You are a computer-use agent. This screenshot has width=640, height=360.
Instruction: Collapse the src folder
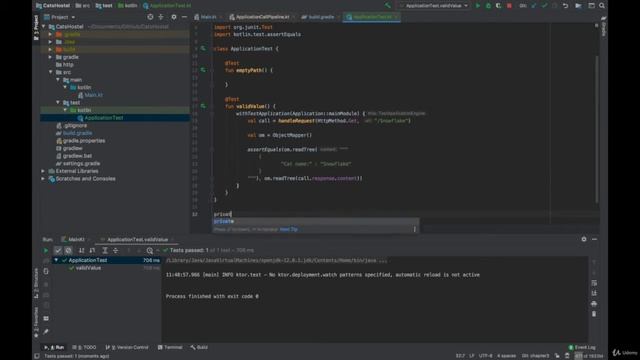(51, 72)
